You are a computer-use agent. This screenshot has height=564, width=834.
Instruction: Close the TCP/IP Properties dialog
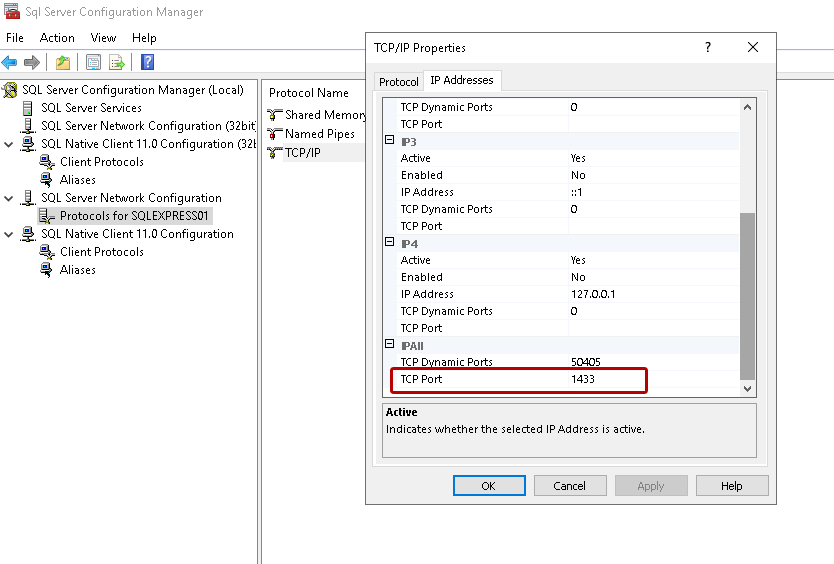(753, 47)
